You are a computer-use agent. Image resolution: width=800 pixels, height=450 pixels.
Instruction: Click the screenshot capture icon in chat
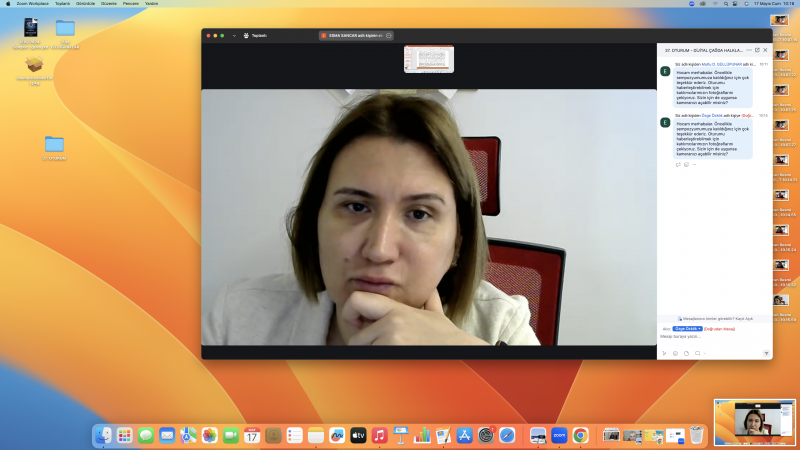point(697,353)
